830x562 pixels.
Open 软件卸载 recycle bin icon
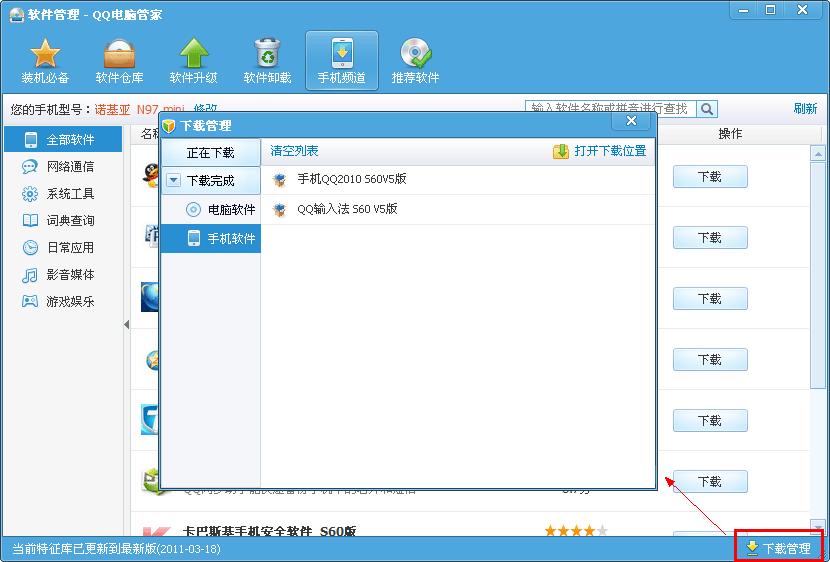tap(267, 53)
